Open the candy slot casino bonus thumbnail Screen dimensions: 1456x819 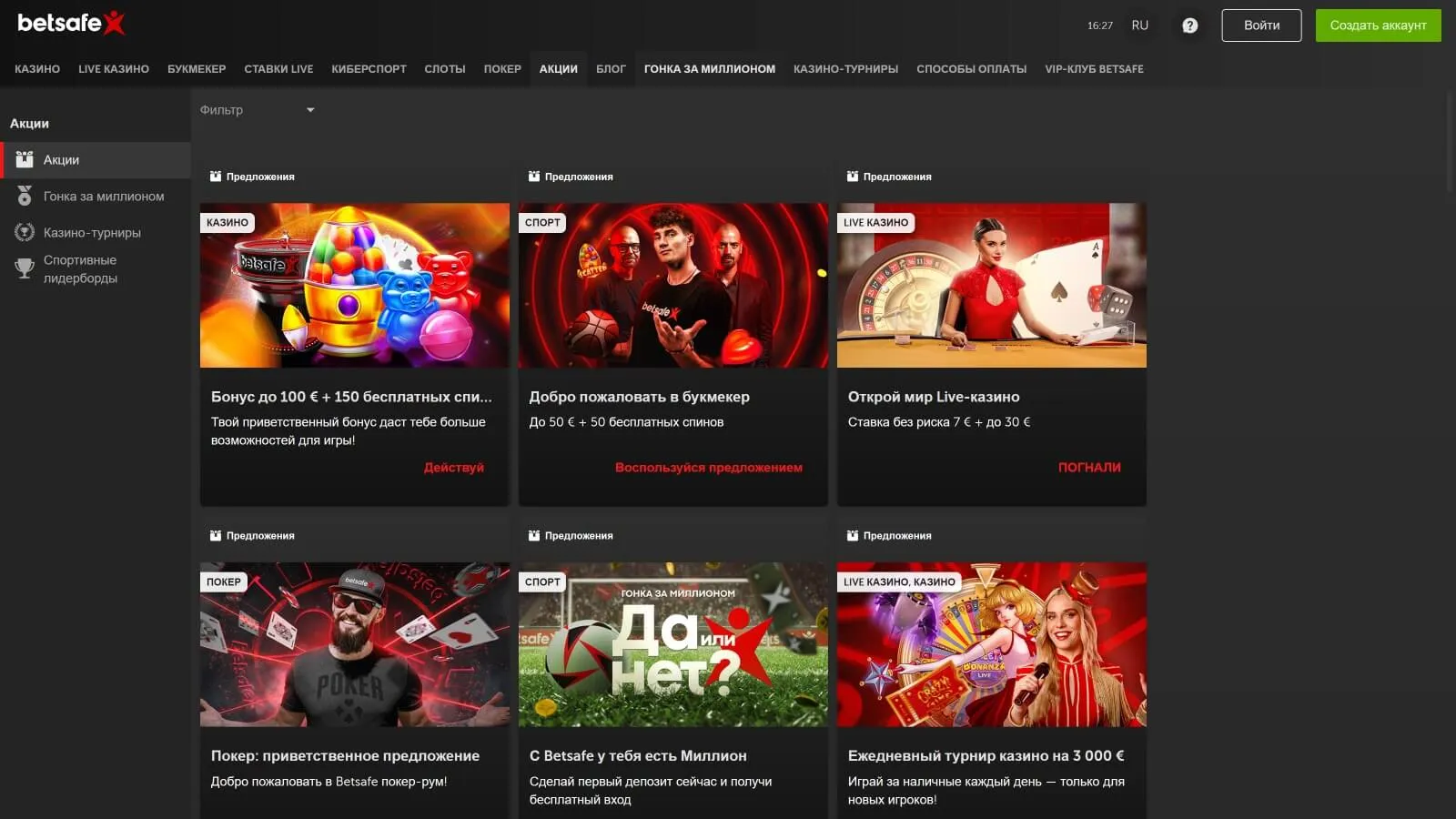355,286
